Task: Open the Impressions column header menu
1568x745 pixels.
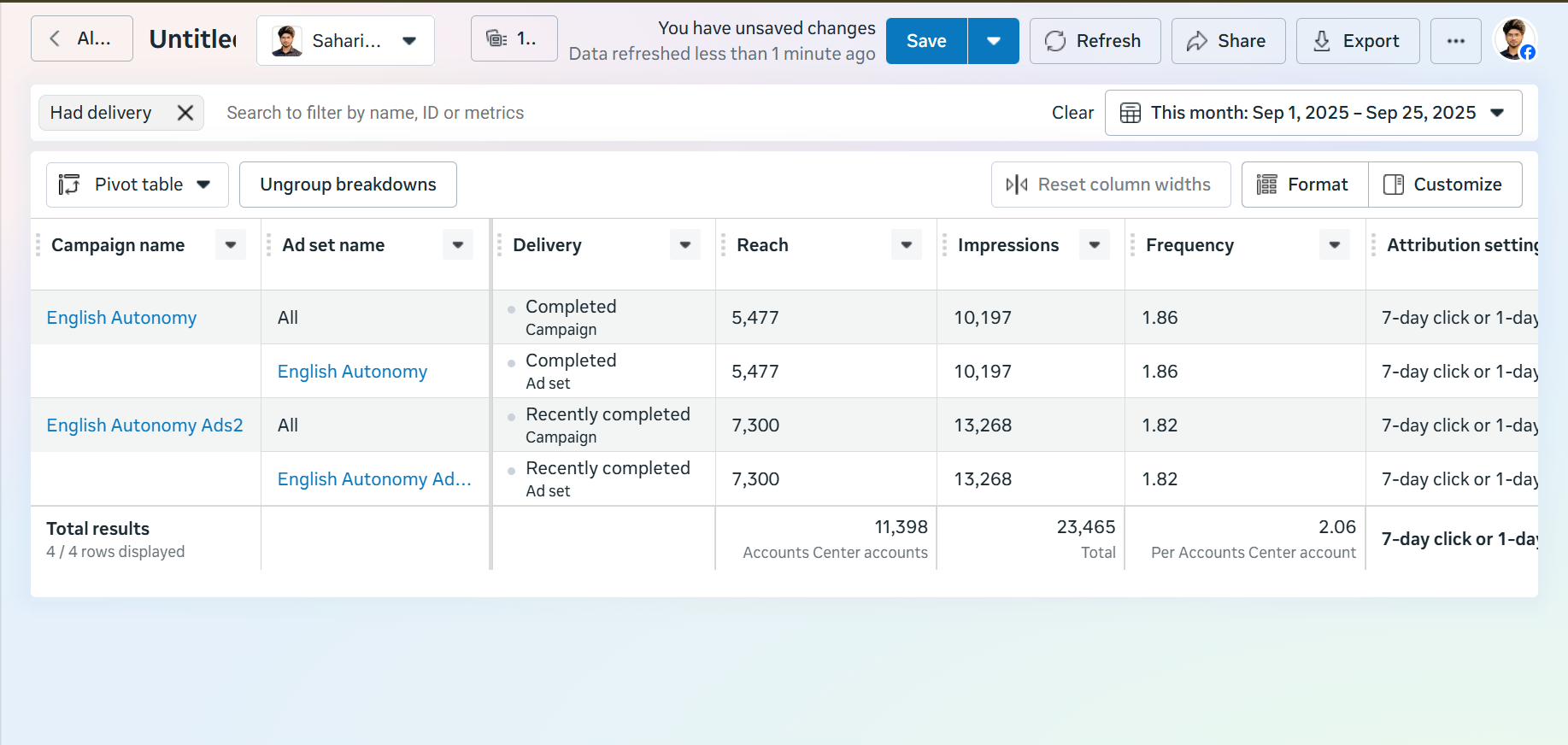Action: pyautogui.click(x=1094, y=245)
